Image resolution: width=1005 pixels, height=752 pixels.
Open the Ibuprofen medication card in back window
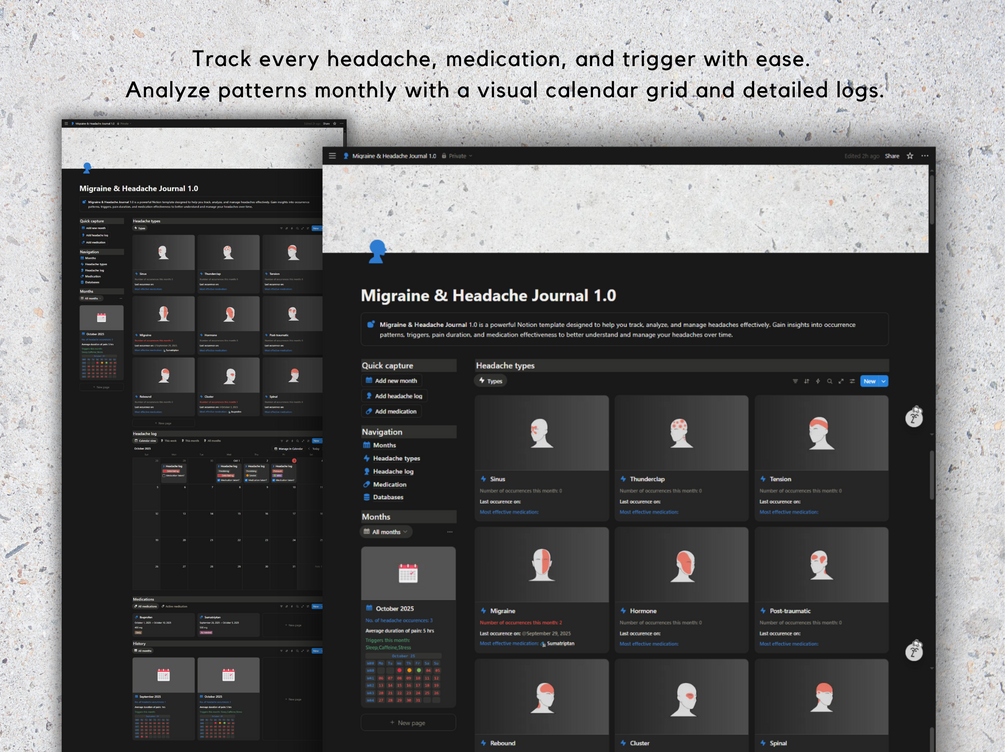point(163,624)
